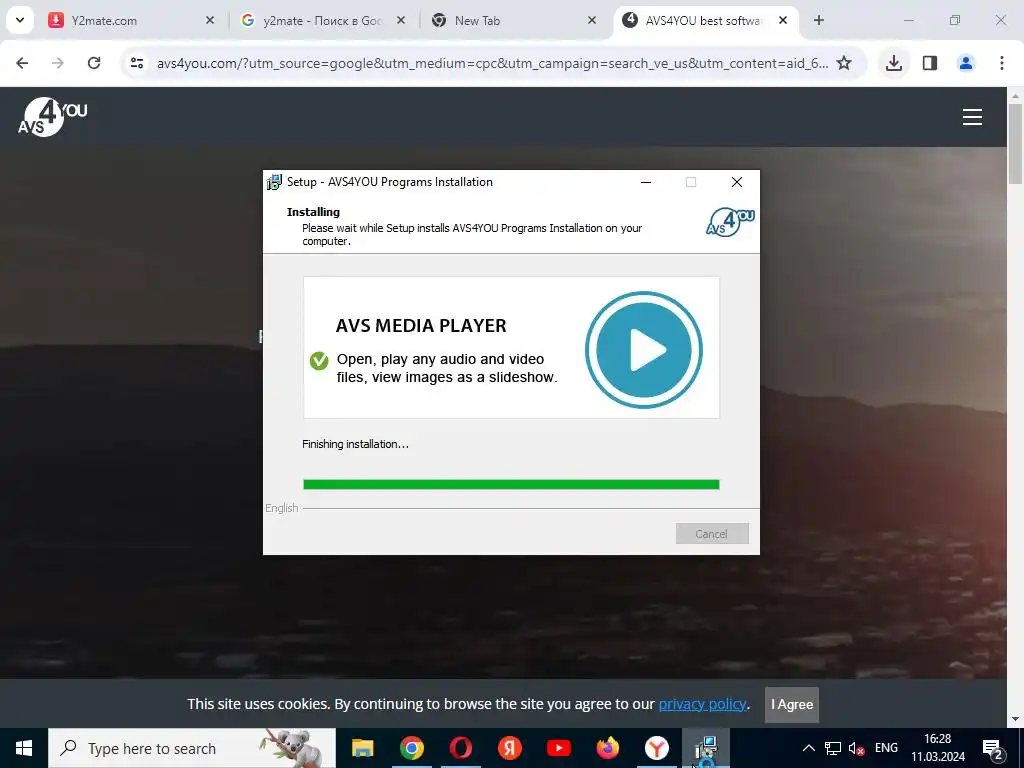Click the muted volume tray icon
This screenshot has width=1024, height=768.
856,748
